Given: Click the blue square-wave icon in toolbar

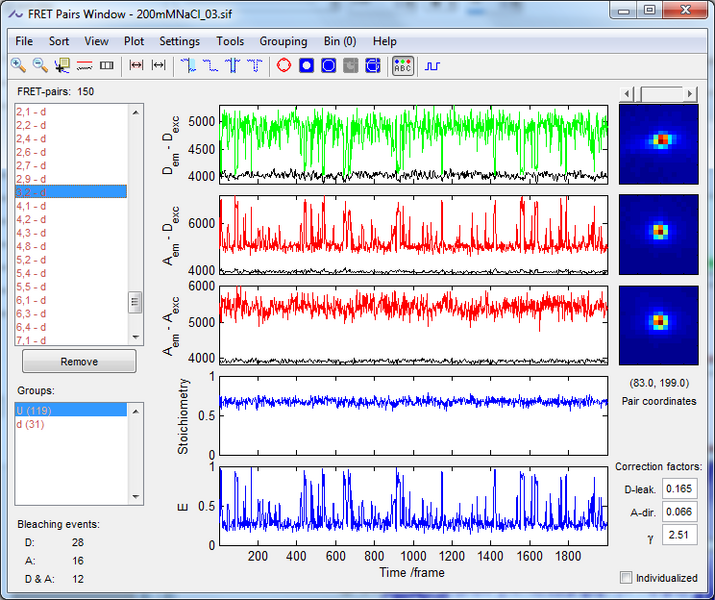Looking at the screenshot, I should click(432, 66).
